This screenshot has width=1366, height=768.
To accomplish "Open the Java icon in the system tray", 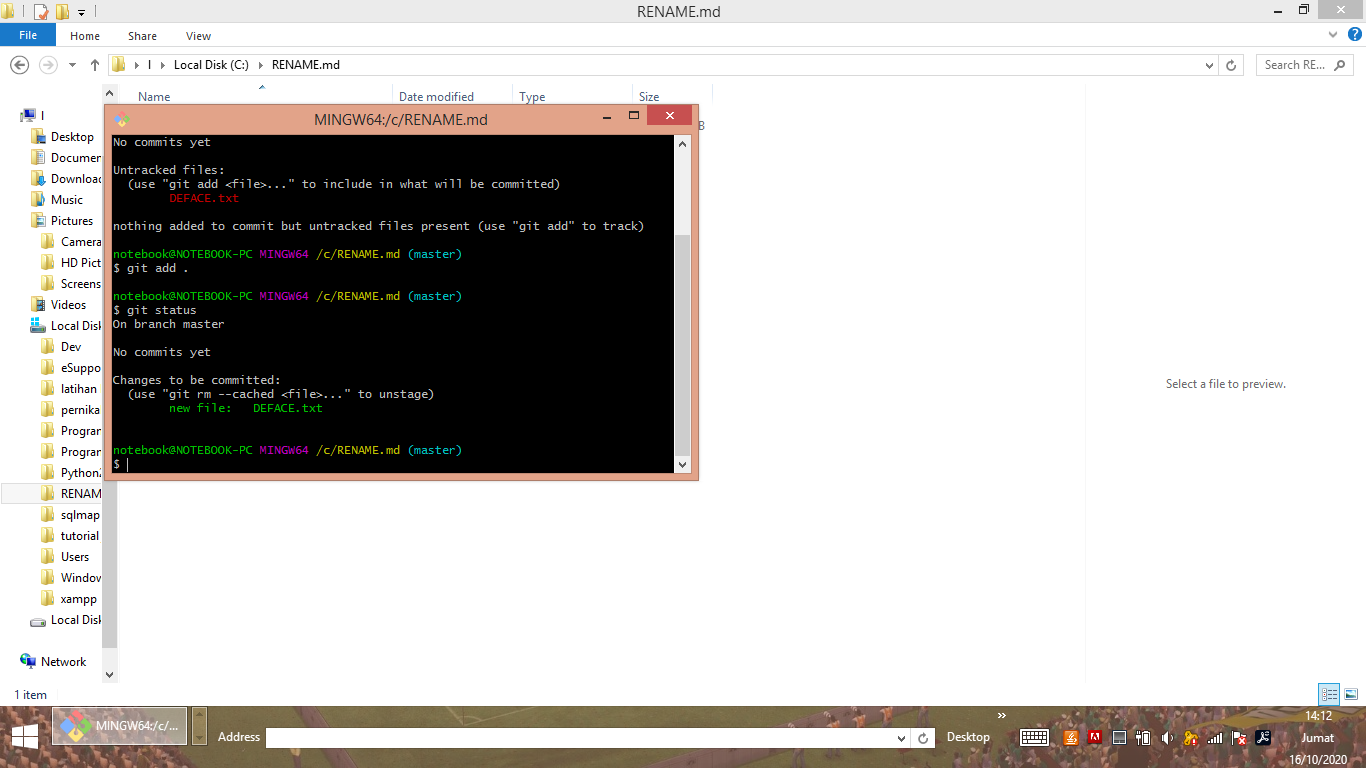I will [x=1072, y=737].
